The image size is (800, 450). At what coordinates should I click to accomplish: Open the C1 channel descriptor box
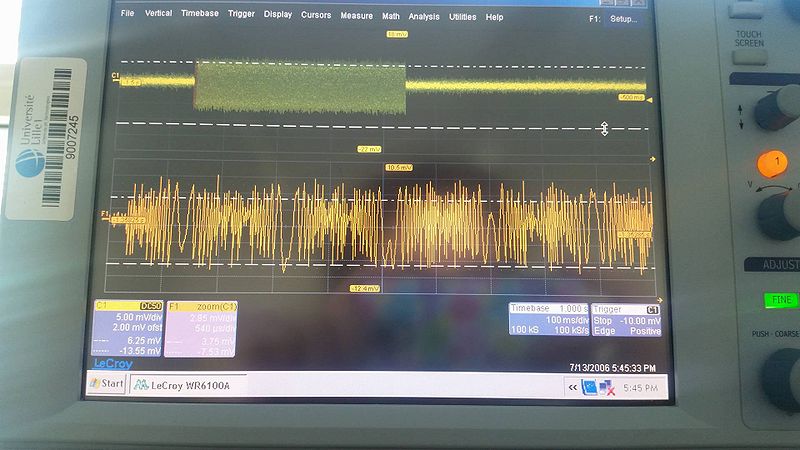(x=127, y=326)
